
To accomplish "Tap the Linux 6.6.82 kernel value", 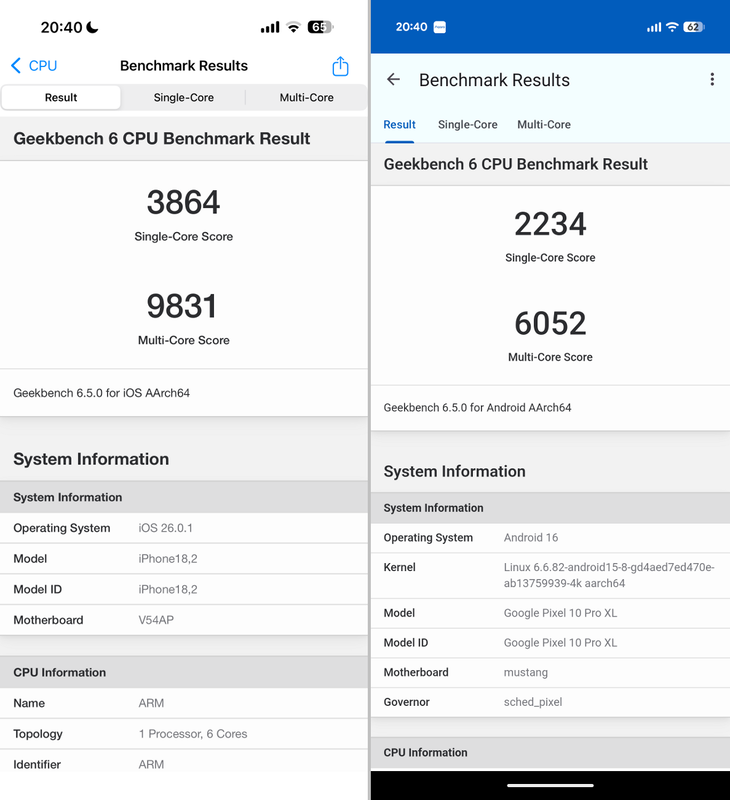I will click(x=609, y=575).
